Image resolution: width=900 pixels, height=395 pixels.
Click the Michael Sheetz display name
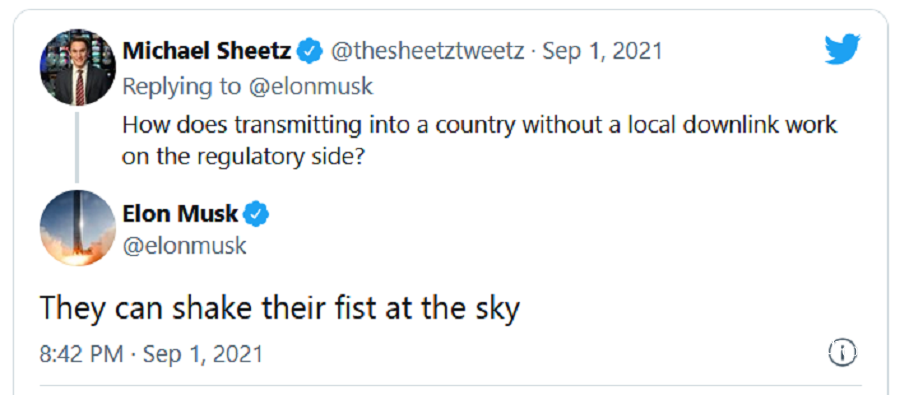click(x=207, y=52)
